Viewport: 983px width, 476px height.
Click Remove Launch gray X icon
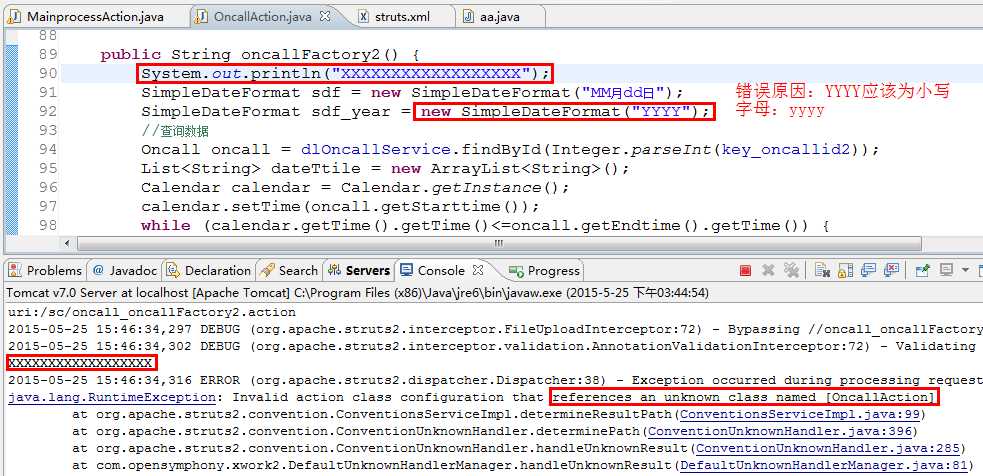tap(768, 270)
